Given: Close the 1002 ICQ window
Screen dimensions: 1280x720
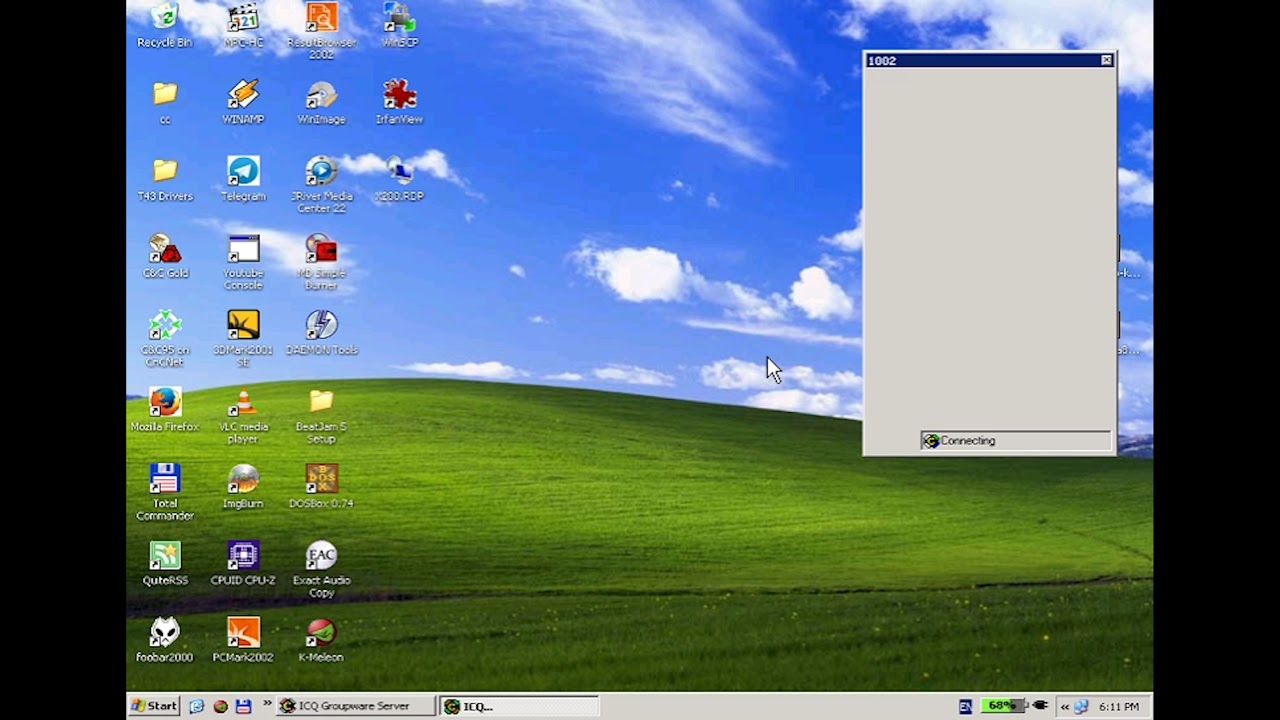Looking at the screenshot, I should point(1106,61).
